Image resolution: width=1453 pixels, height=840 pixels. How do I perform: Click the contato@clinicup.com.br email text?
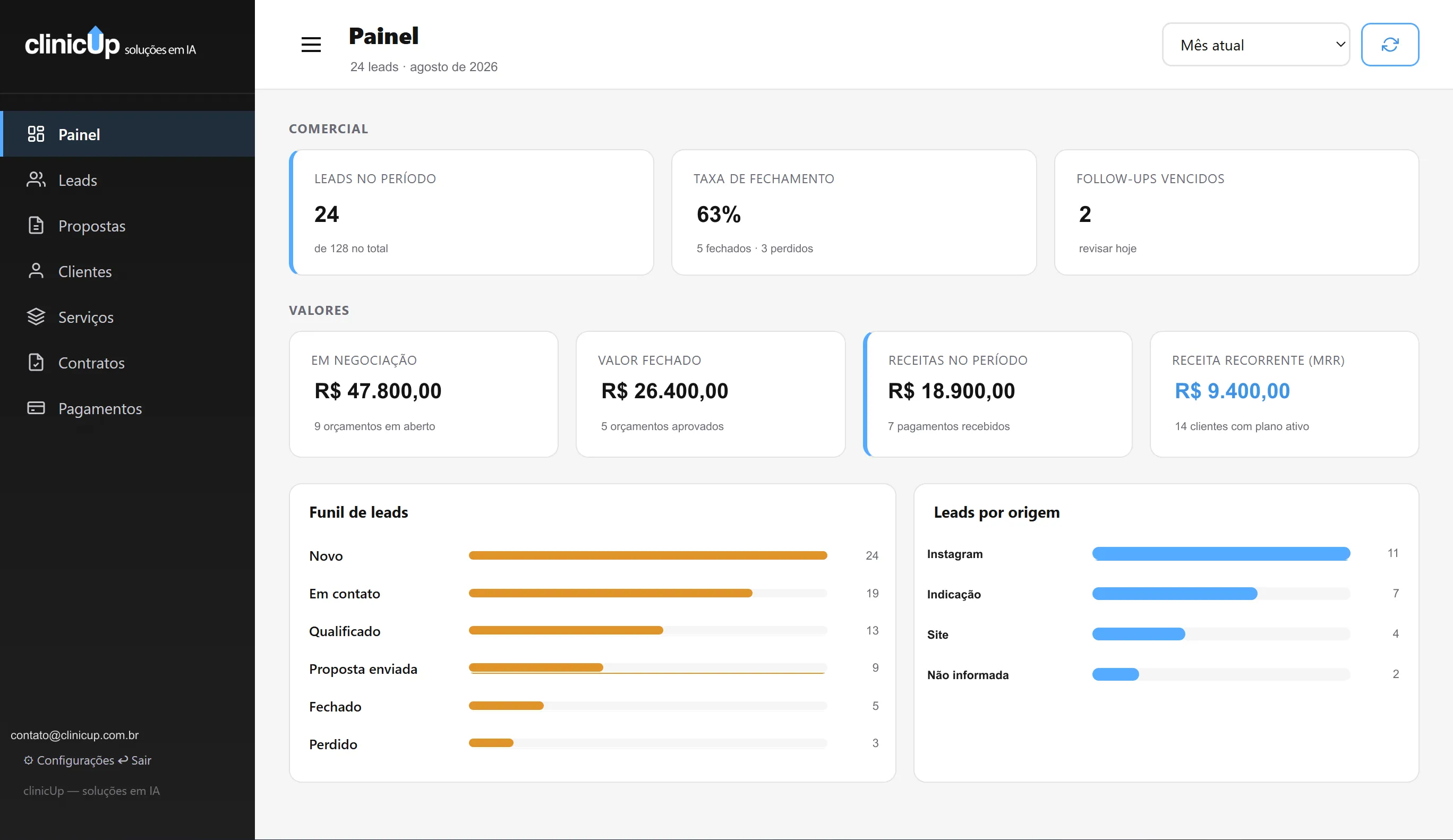(x=74, y=735)
